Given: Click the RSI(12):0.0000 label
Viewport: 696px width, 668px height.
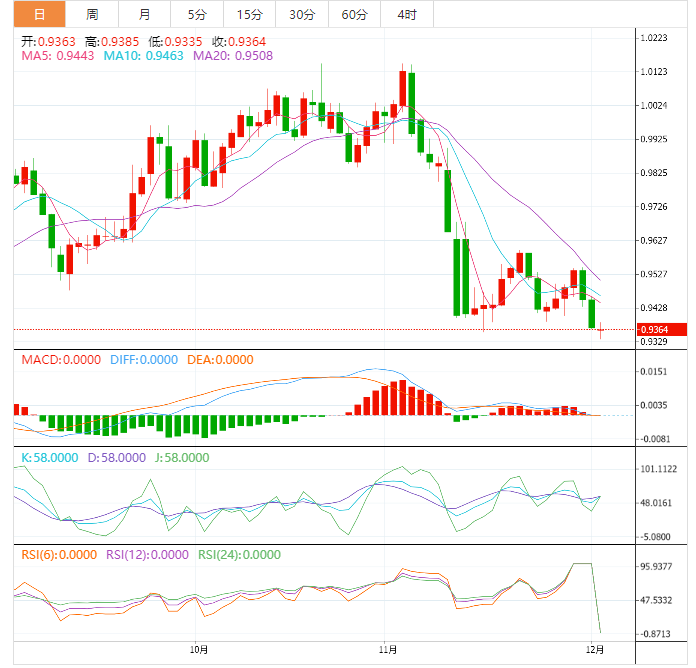Looking at the screenshot, I should pyautogui.click(x=147, y=555).
